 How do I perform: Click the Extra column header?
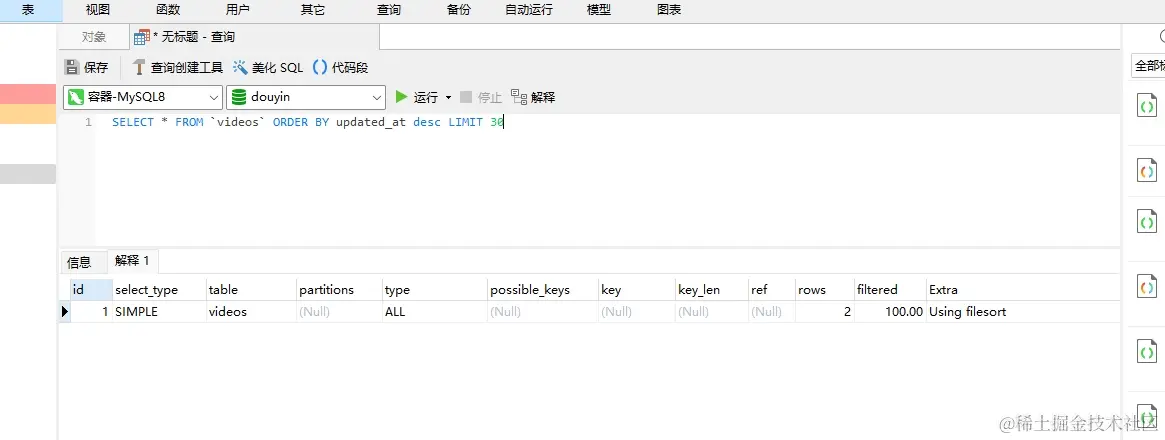point(1022,290)
